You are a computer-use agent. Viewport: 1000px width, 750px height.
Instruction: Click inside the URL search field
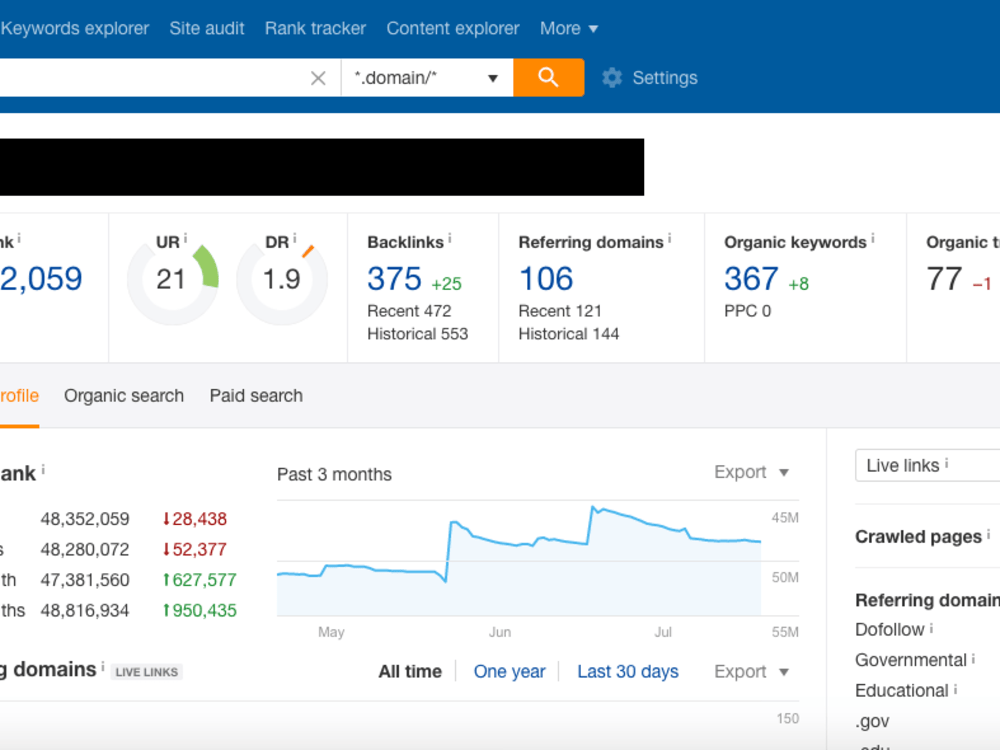(153, 78)
